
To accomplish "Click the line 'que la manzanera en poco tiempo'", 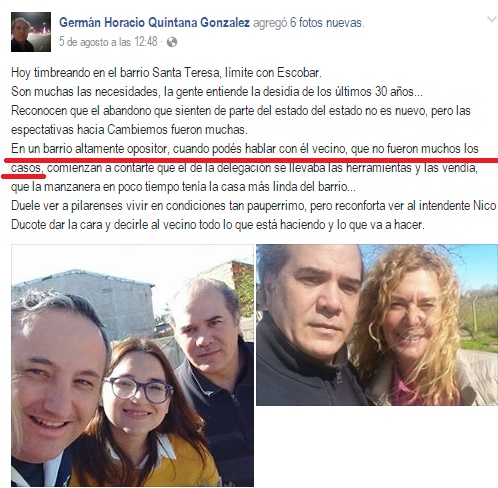I will click(183, 187).
